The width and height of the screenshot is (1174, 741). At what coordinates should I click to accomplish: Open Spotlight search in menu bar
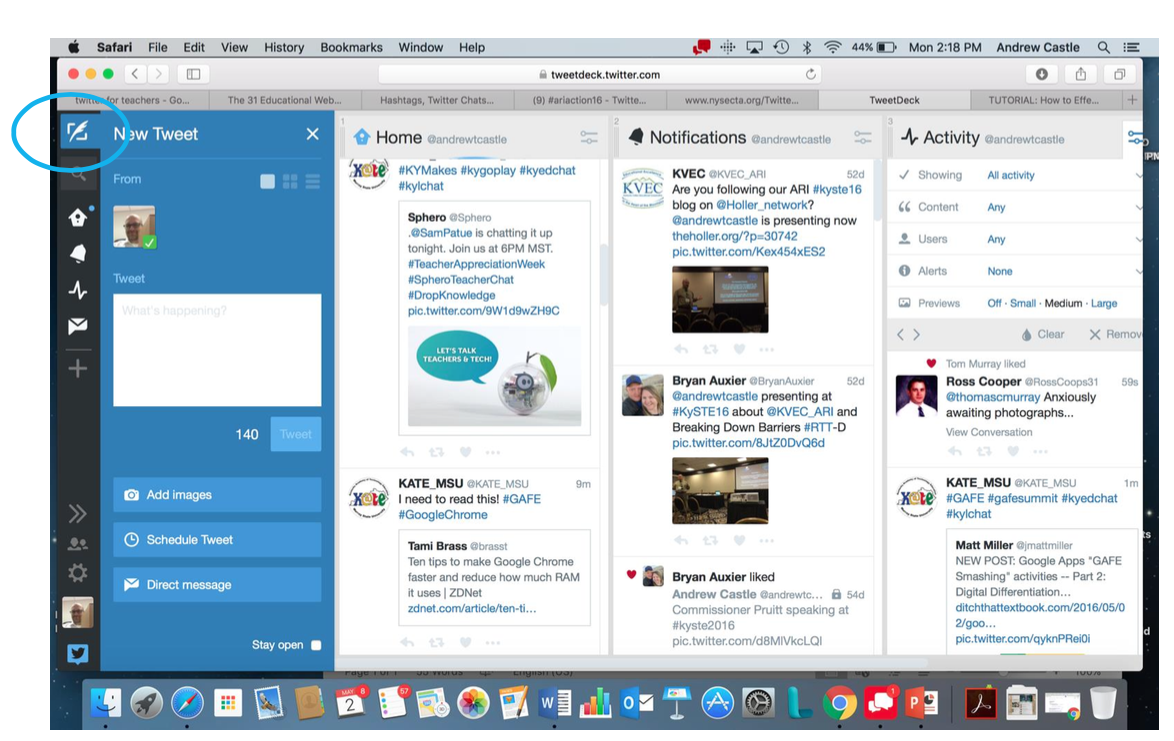pos(1104,47)
